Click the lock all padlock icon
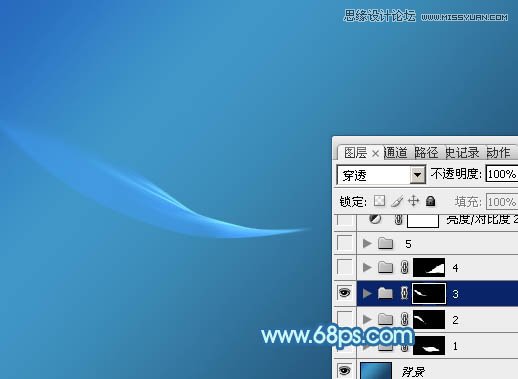This screenshot has height=379, width=518. pyautogui.click(x=431, y=201)
